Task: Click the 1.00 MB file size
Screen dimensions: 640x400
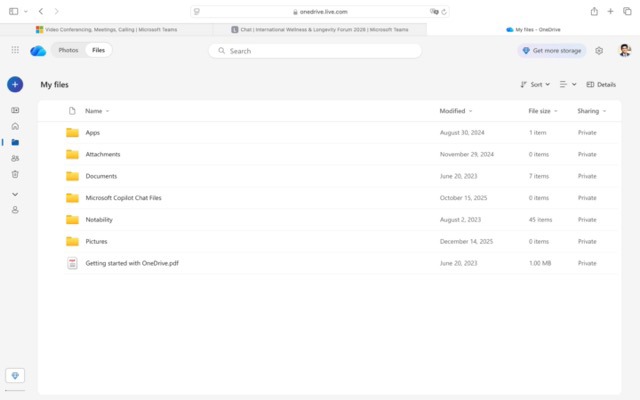Action: 540,263
